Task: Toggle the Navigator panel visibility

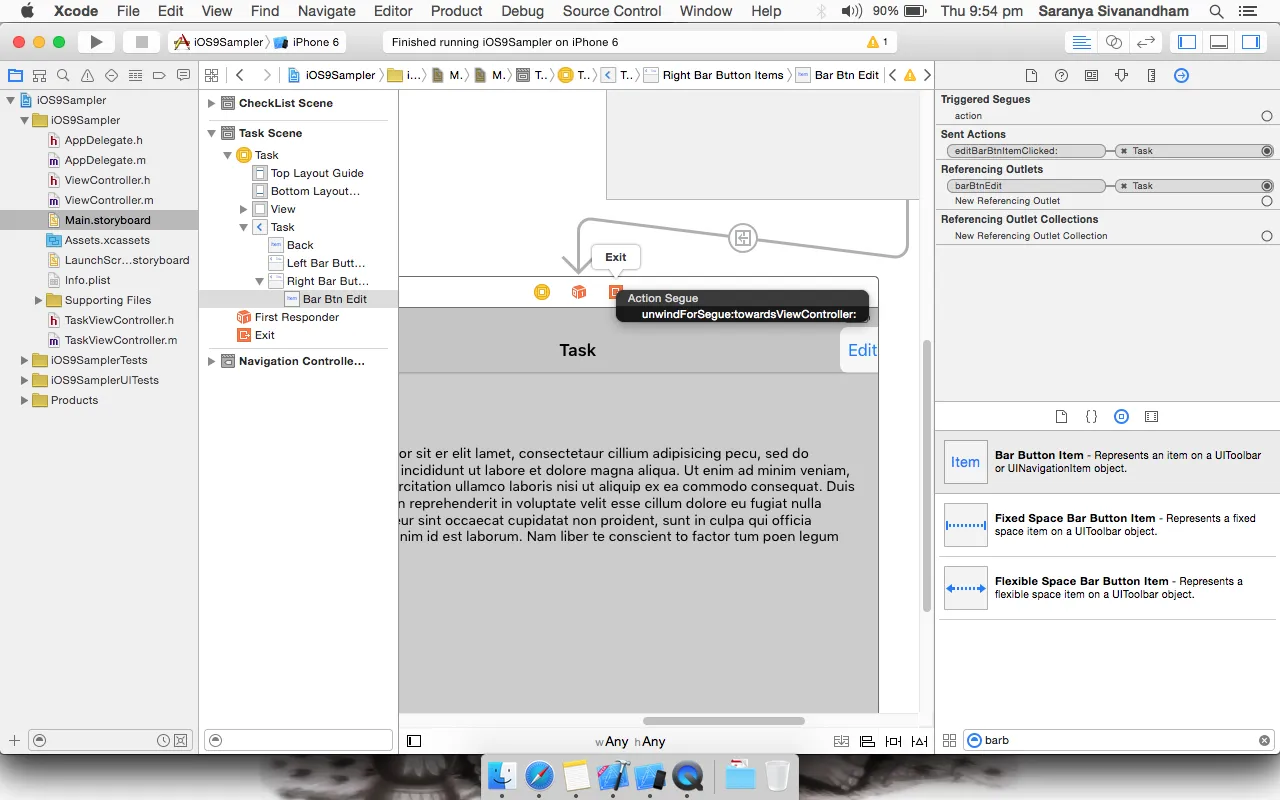Action: point(1187,42)
